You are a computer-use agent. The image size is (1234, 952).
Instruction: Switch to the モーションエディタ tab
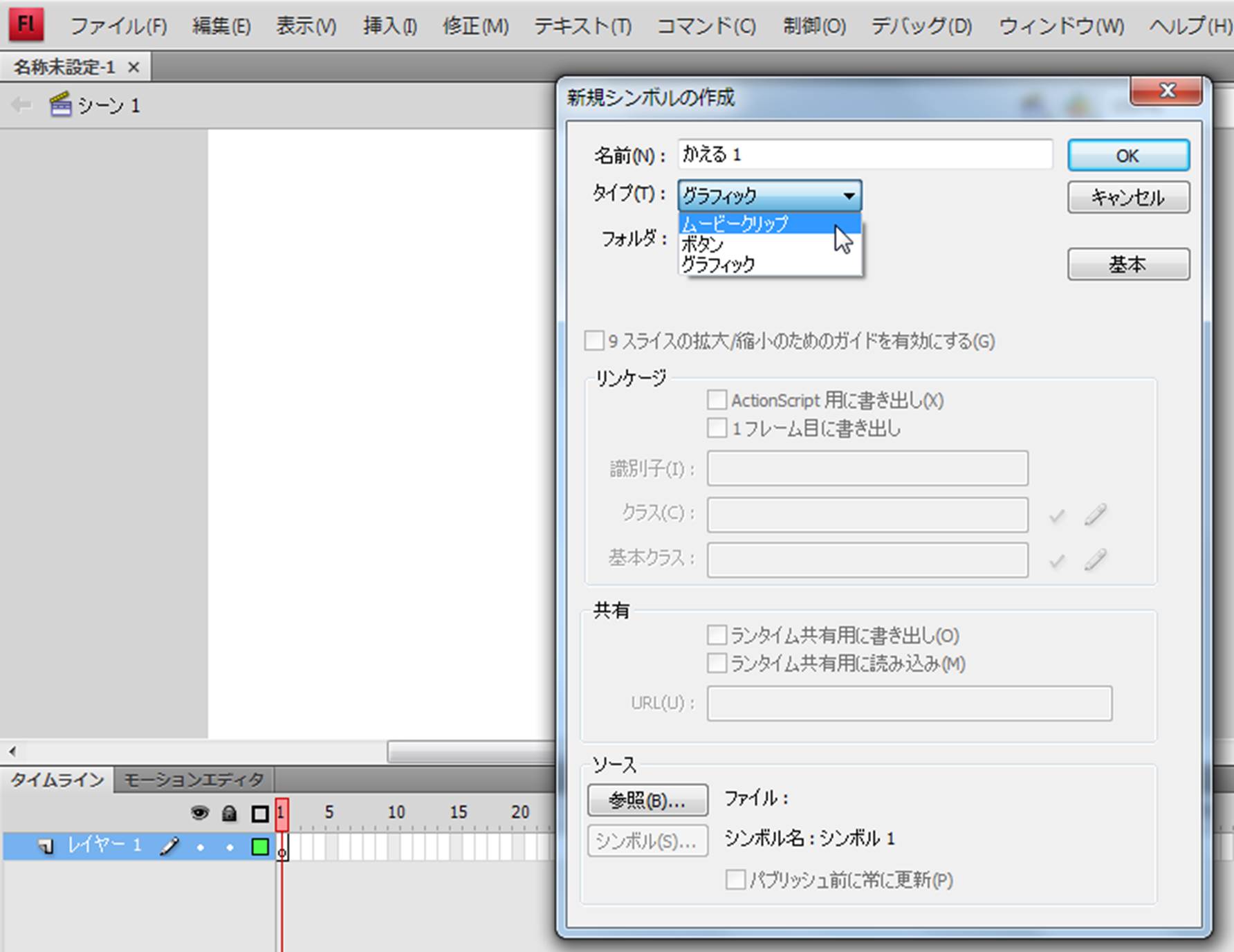click(194, 780)
